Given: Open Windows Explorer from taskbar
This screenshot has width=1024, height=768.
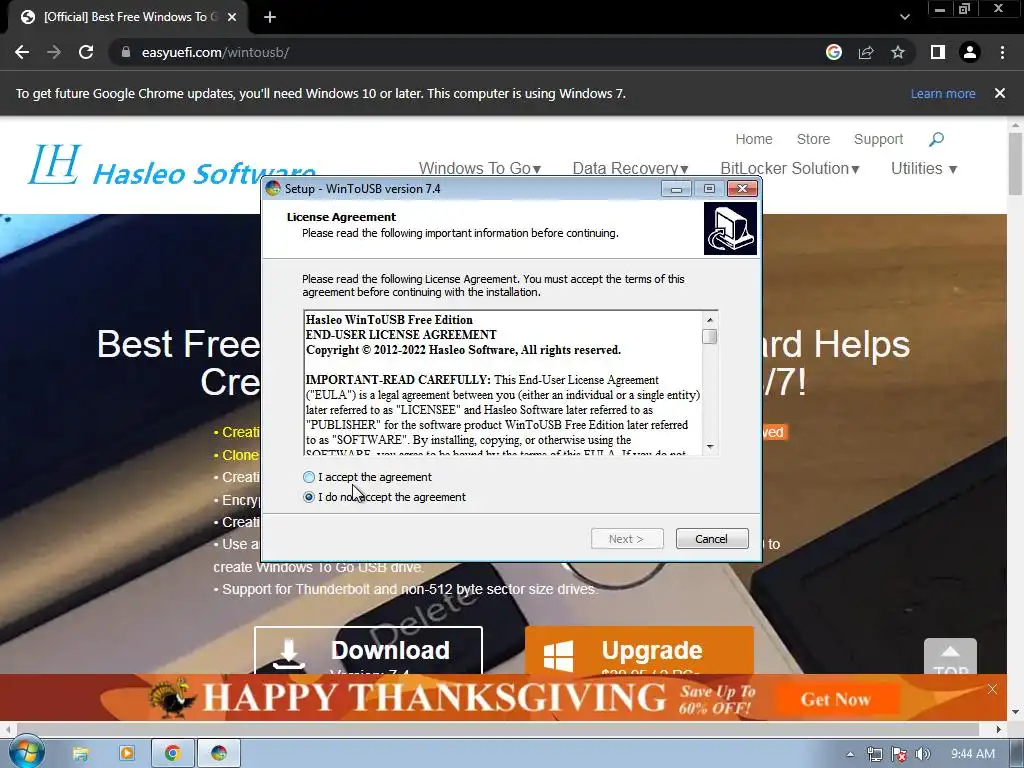Looking at the screenshot, I should click(x=80, y=754).
